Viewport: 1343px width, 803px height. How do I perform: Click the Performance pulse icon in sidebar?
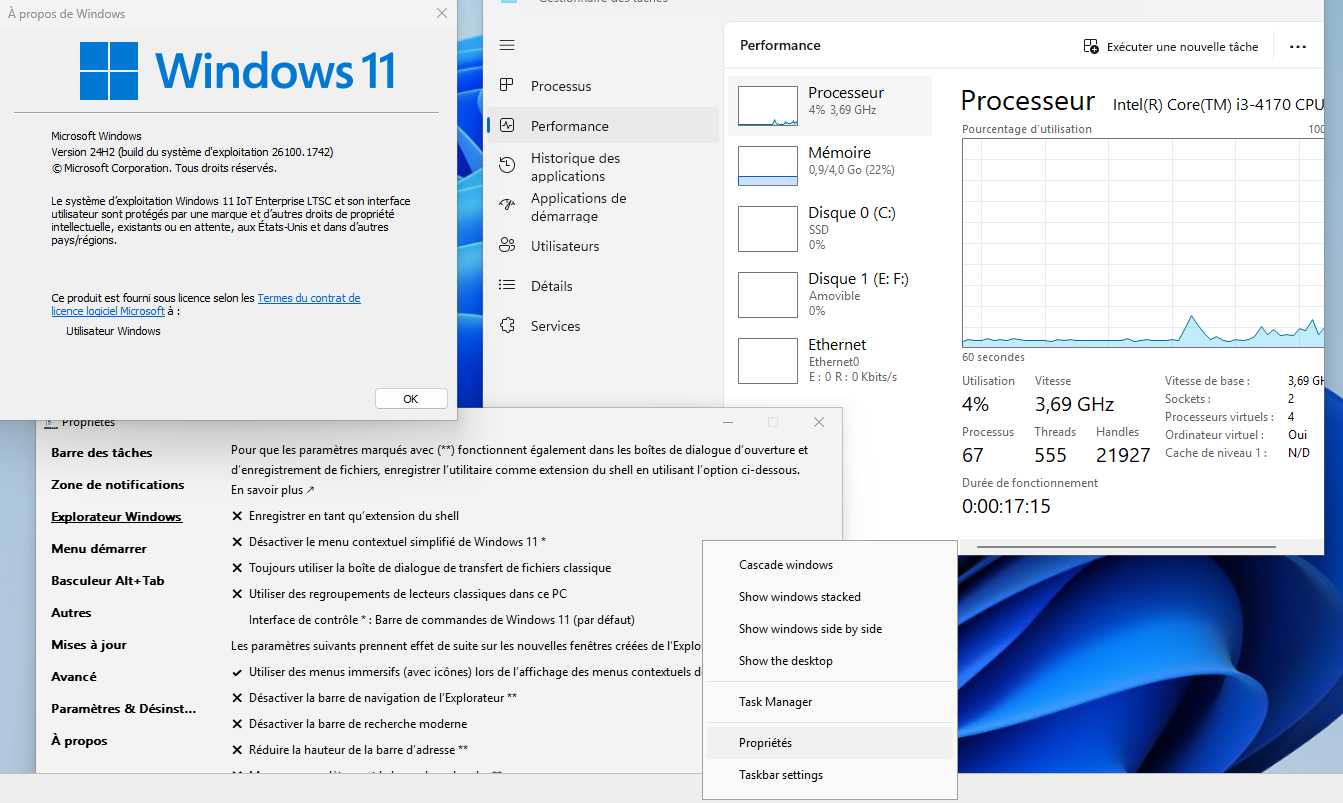coord(507,125)
